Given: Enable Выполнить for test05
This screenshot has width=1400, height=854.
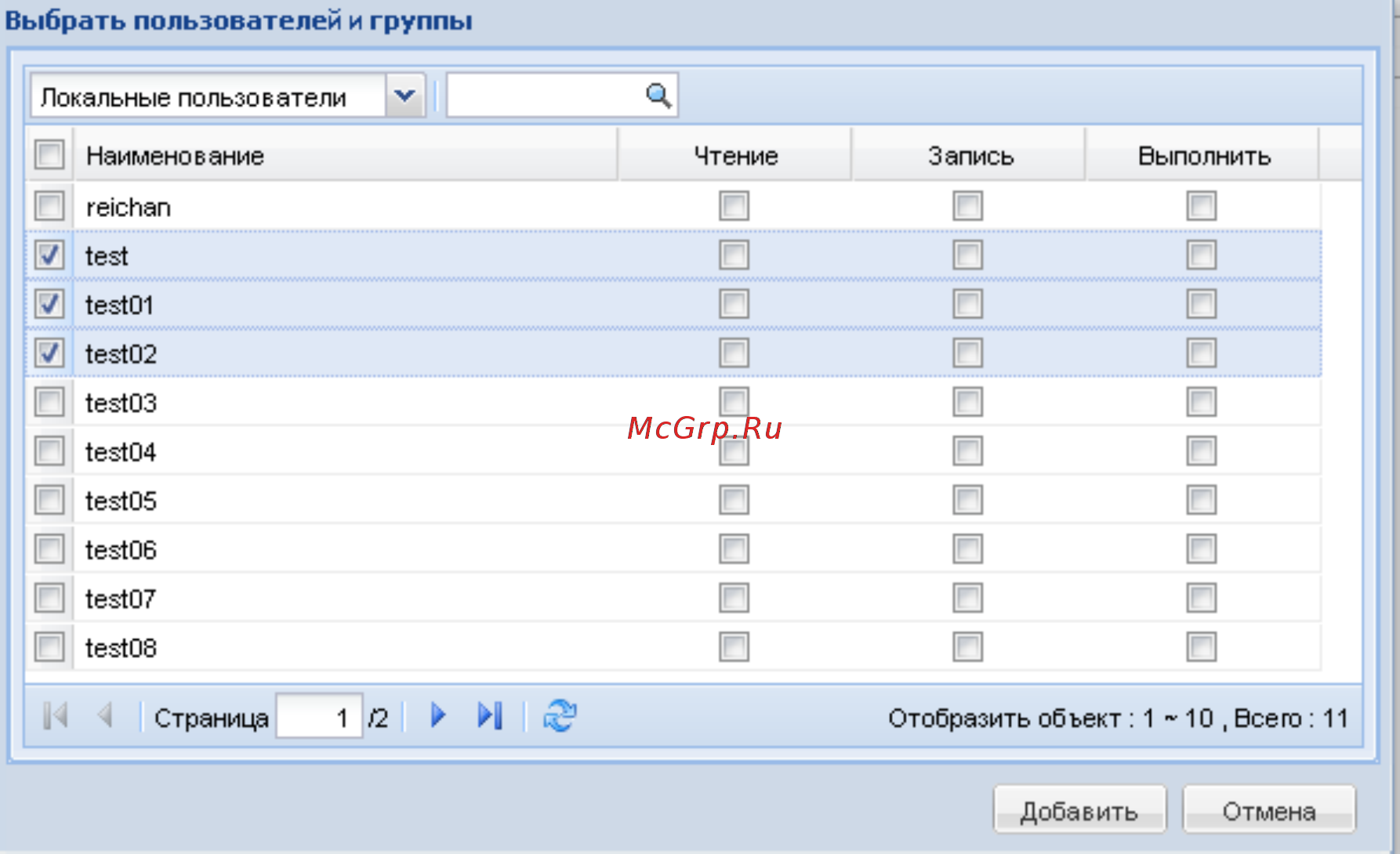Looking at the screenshot, I should coord(1202,500).
